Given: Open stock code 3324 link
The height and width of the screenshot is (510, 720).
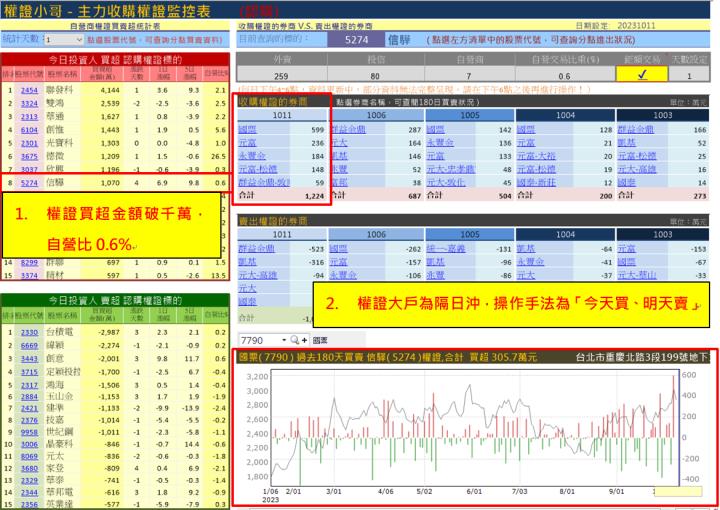Looking at the screenshot, I should (29, 104).
